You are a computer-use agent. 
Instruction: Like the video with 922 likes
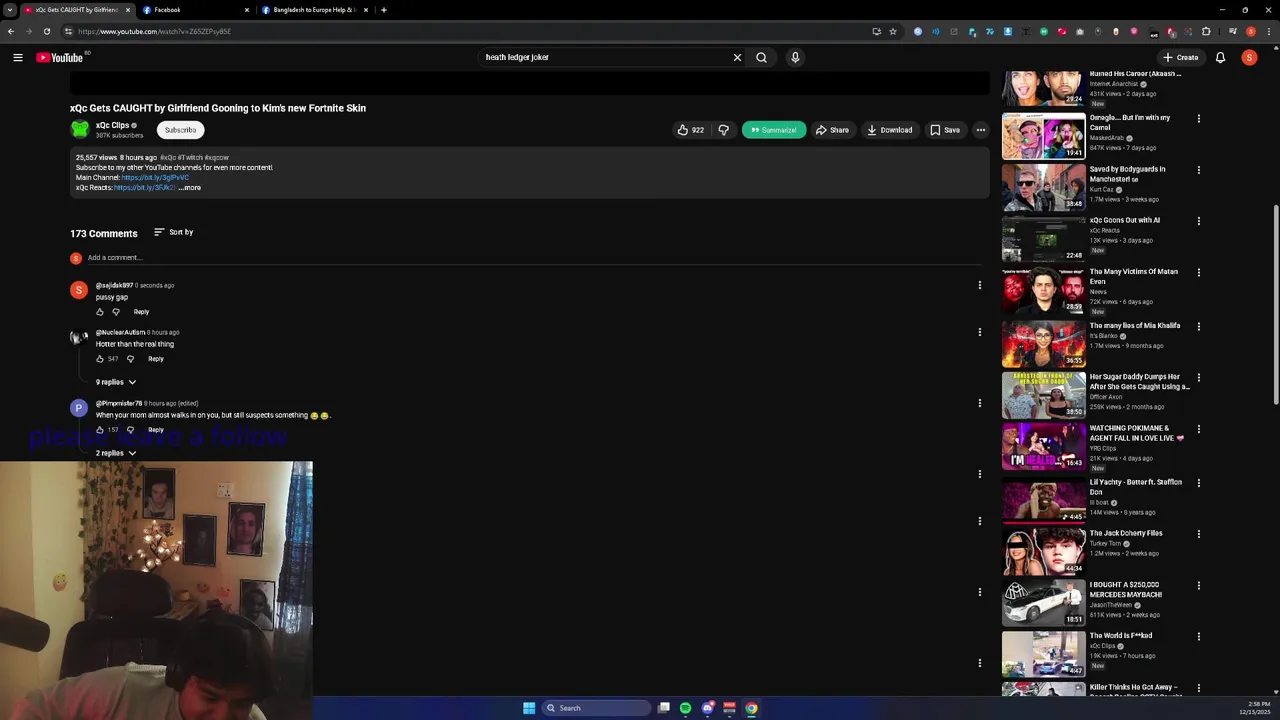pos(691,130)
